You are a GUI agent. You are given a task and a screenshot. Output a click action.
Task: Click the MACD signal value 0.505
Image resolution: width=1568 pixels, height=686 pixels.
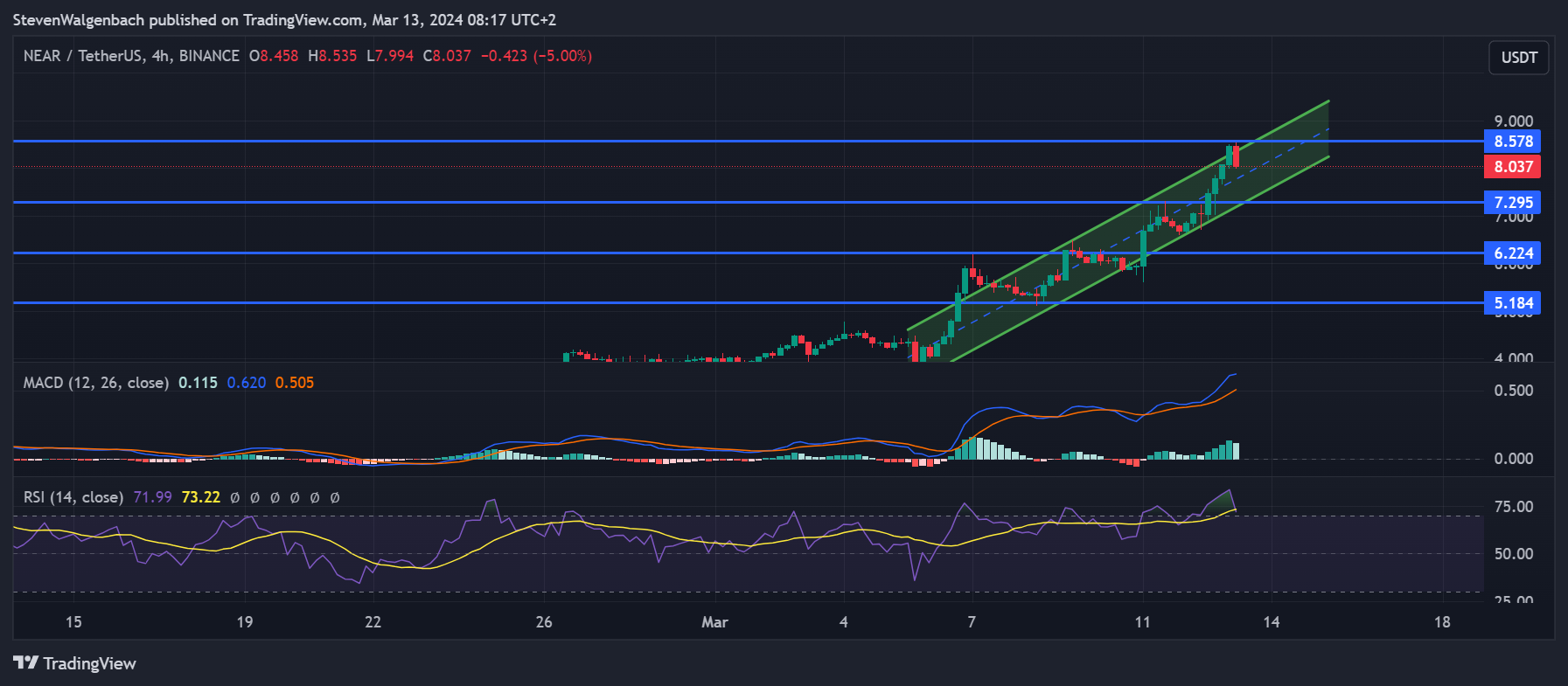(x=295, y=383)
